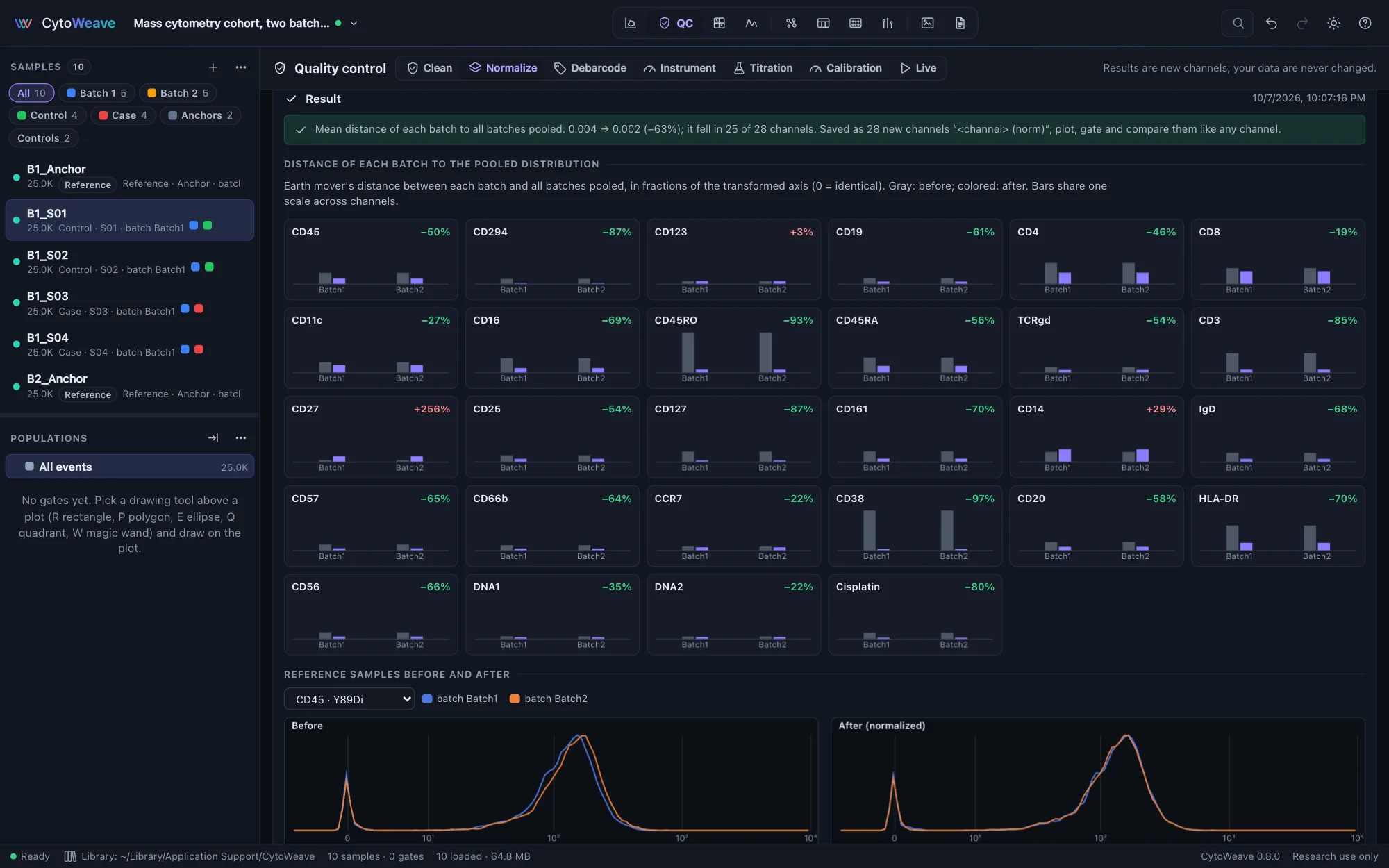This screenshot has height=868, width=1389.
Task: Open the plate grid view icon
Action: tap(856, 23)
